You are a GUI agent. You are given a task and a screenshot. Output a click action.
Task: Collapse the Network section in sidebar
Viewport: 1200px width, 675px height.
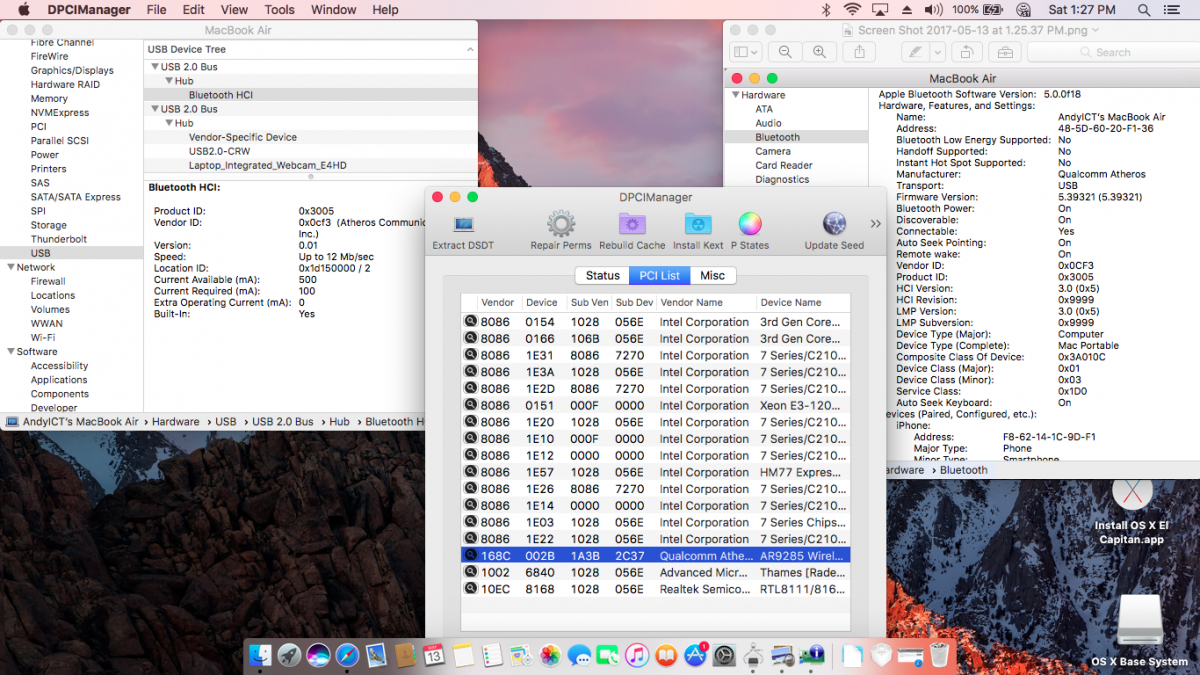pyautogui.click(x=10, y=267)
